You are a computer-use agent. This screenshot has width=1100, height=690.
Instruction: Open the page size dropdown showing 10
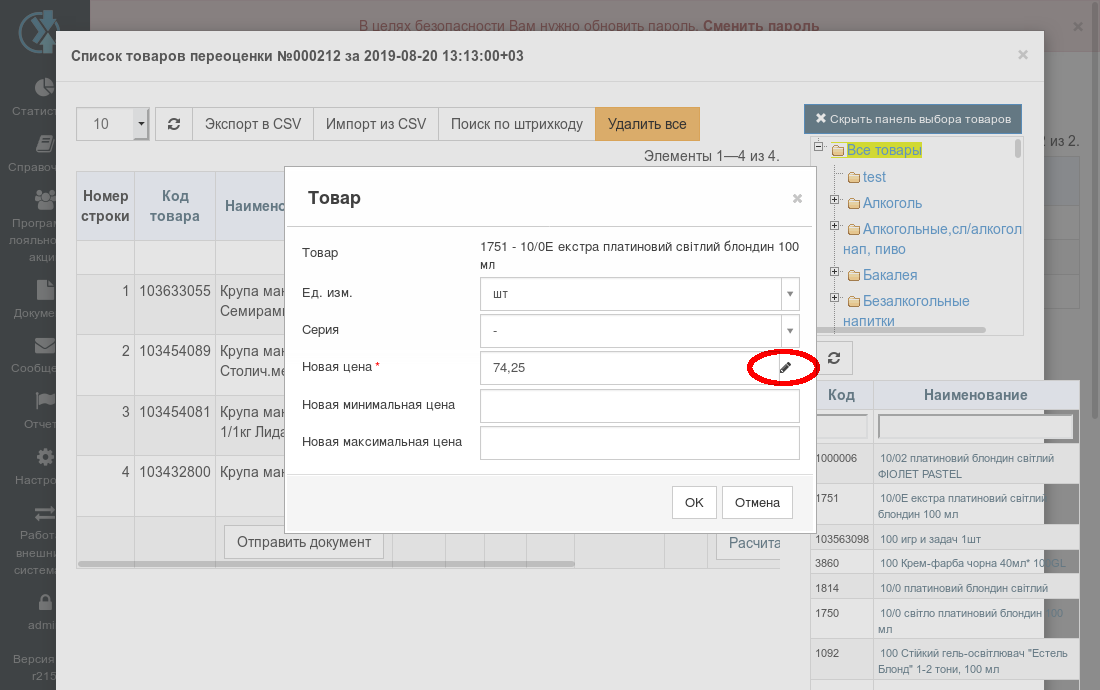click(112, 124)
